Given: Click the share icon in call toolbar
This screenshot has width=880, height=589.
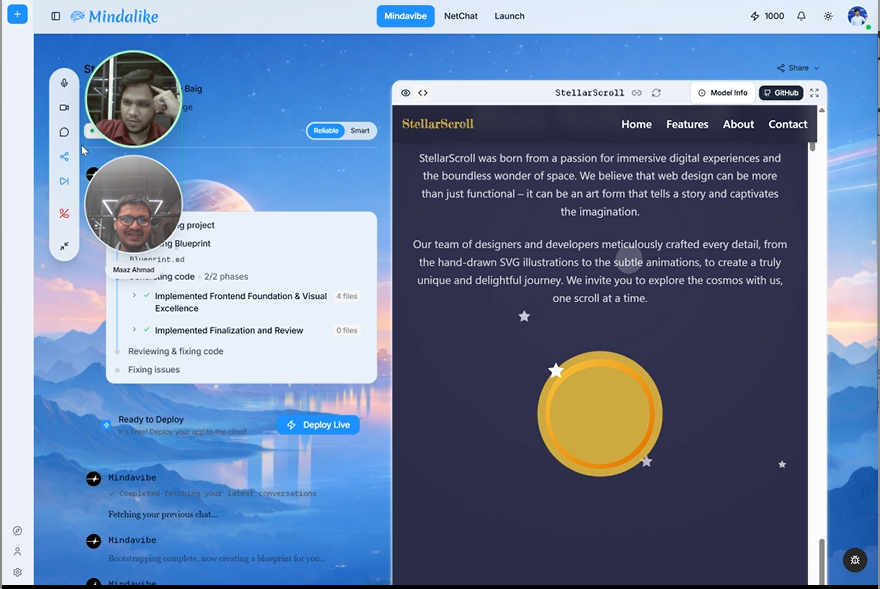Looking at the screenshot, I should coord(65,157).
